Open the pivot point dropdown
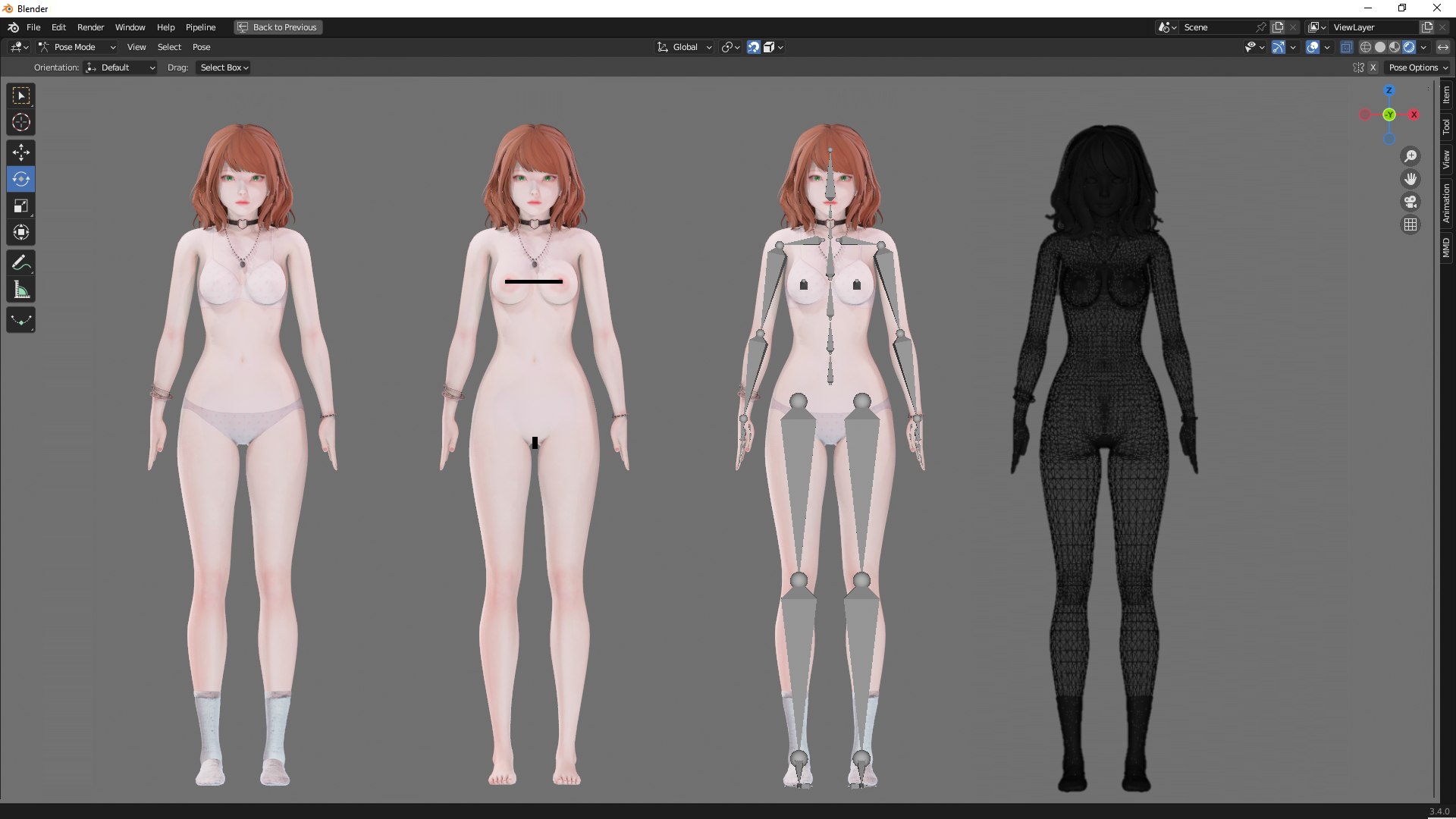 (730, 47)
